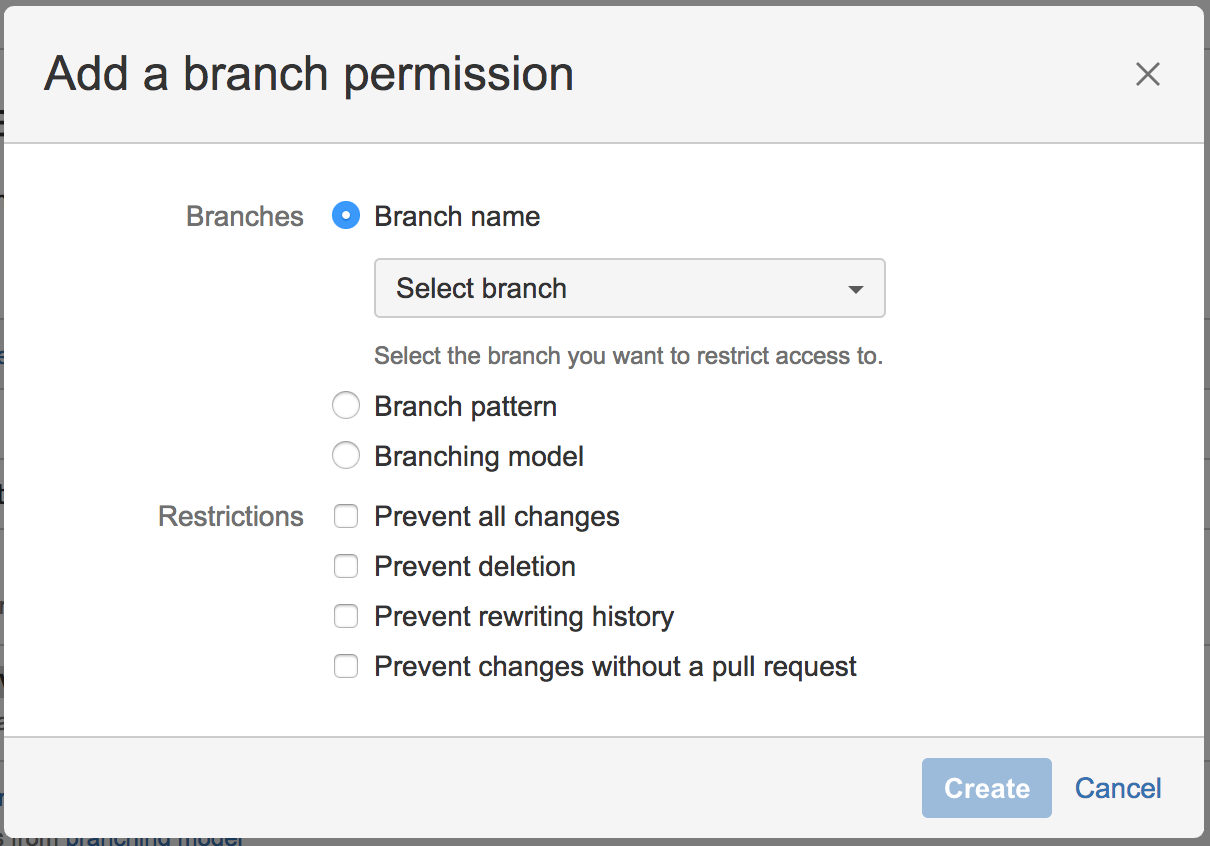
Task: Choose the Branch pattern radio button
Action: (346, 406)
